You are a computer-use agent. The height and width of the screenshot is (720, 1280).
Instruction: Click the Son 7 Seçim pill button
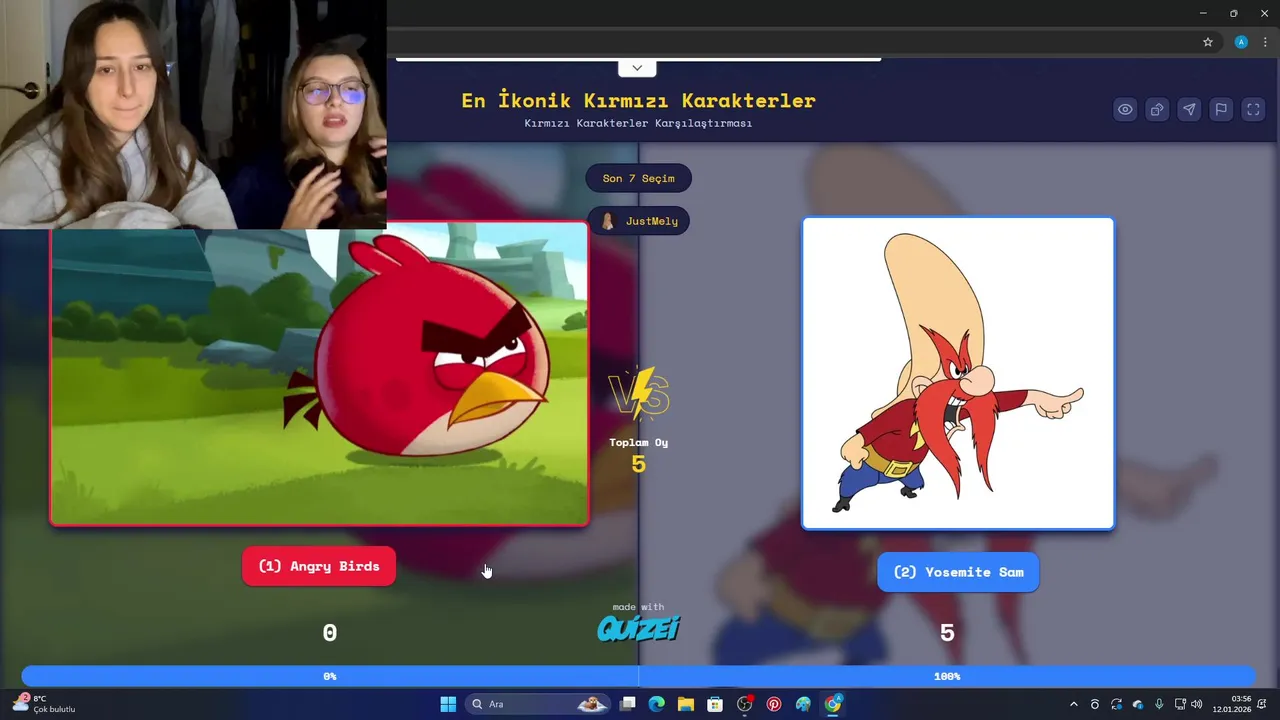638,178
